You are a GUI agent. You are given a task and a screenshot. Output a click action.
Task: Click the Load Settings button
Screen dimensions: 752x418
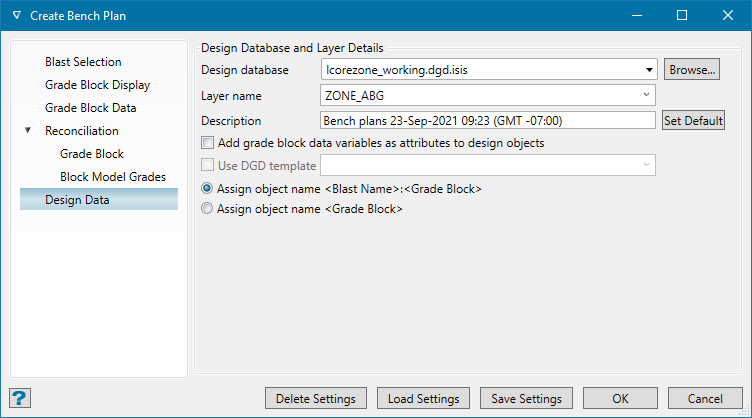424,398
